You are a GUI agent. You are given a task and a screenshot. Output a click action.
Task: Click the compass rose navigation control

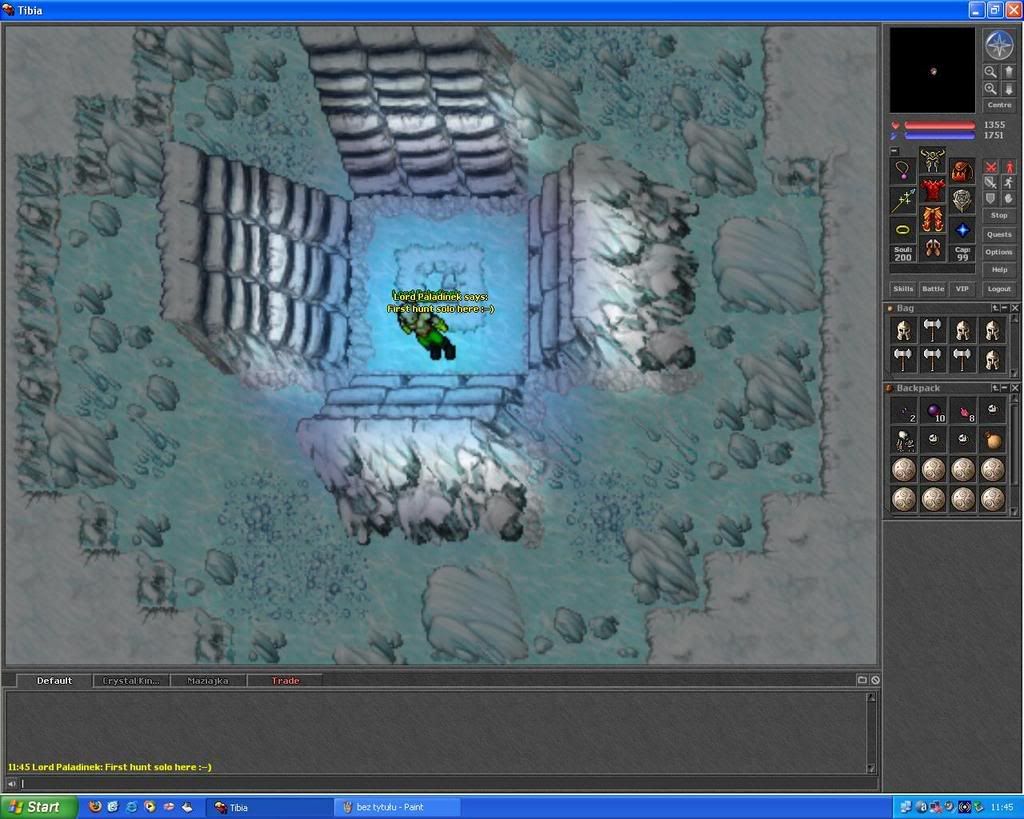point(999,45)
